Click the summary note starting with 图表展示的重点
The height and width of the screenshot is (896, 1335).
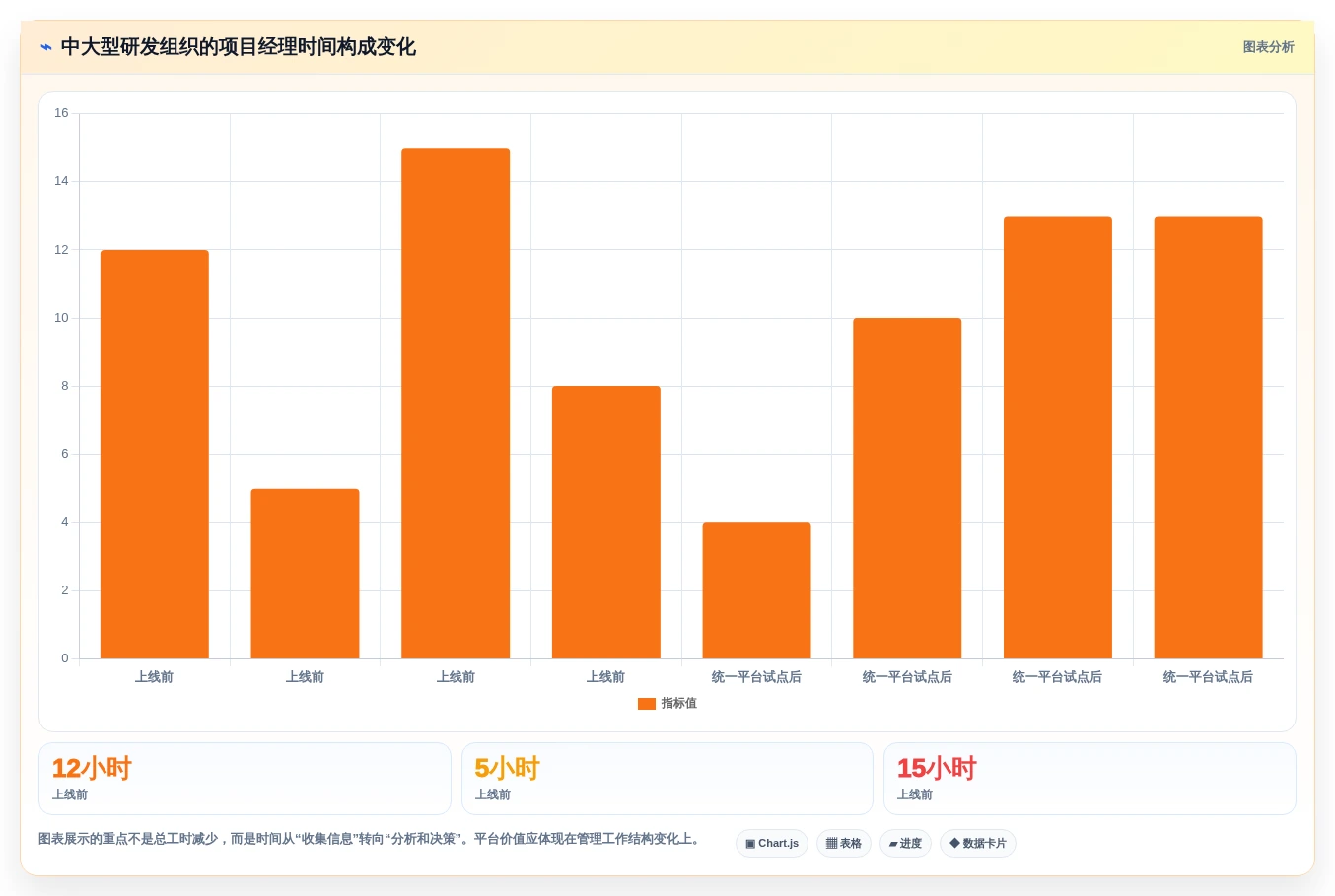[372, 839]
